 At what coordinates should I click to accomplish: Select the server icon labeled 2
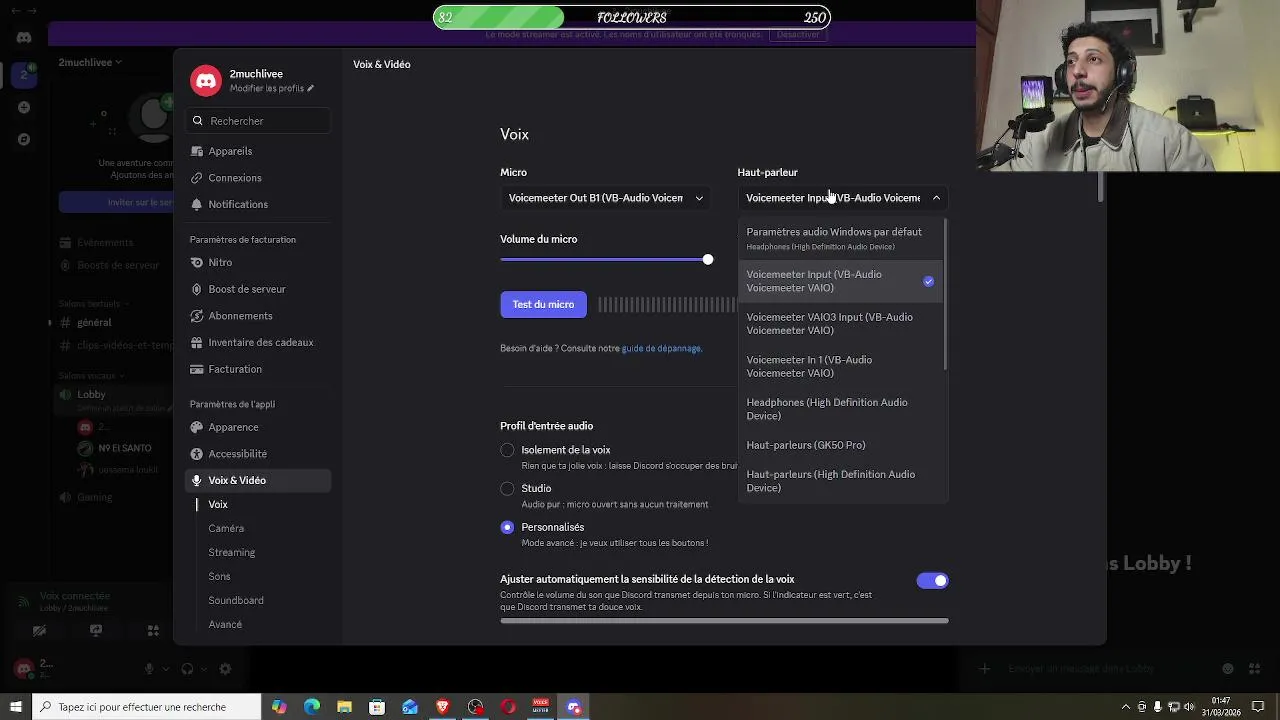tap(24, 74)
